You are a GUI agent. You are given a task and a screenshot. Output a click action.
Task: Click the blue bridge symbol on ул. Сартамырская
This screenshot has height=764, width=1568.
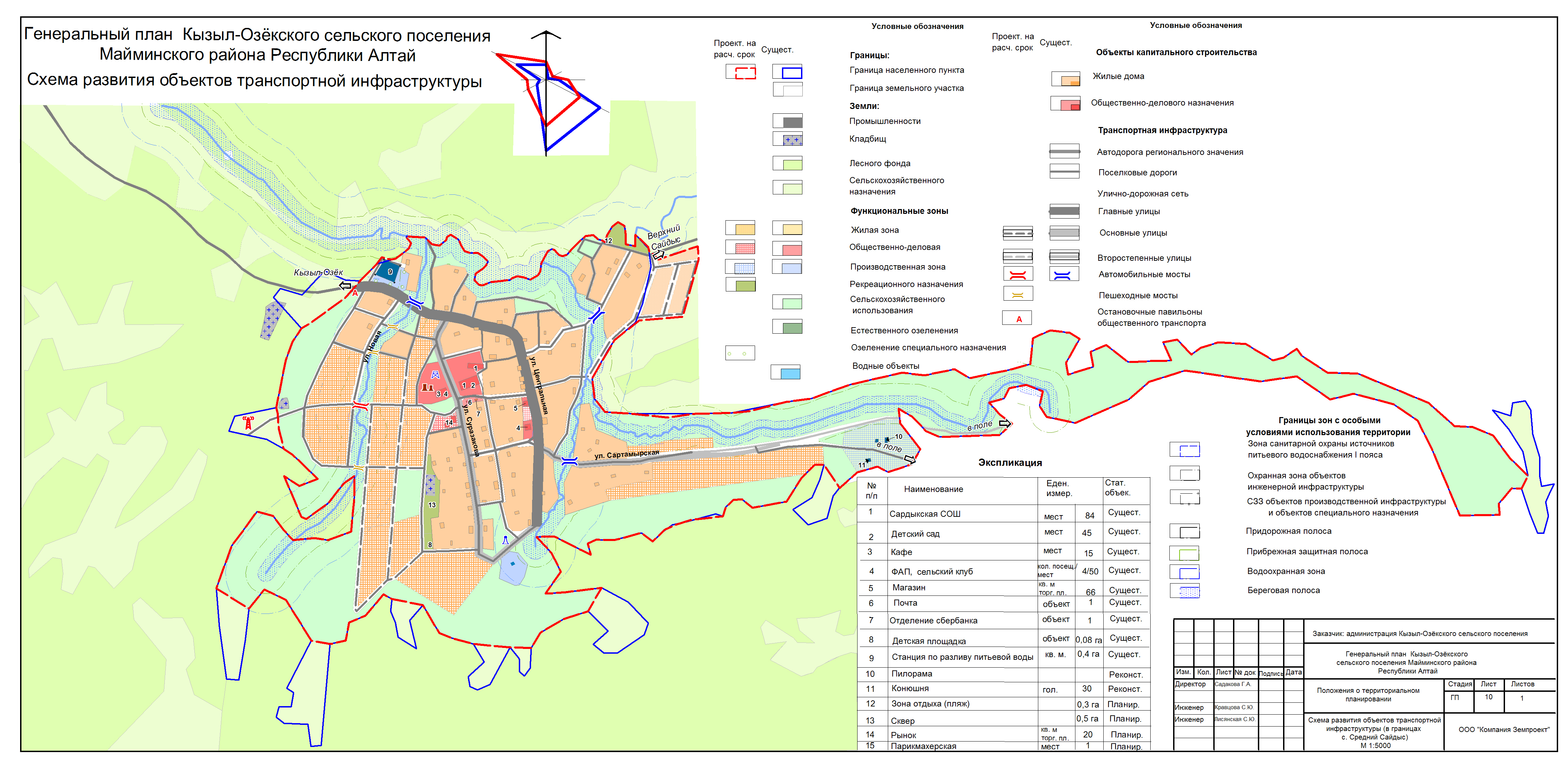point(569,461)
